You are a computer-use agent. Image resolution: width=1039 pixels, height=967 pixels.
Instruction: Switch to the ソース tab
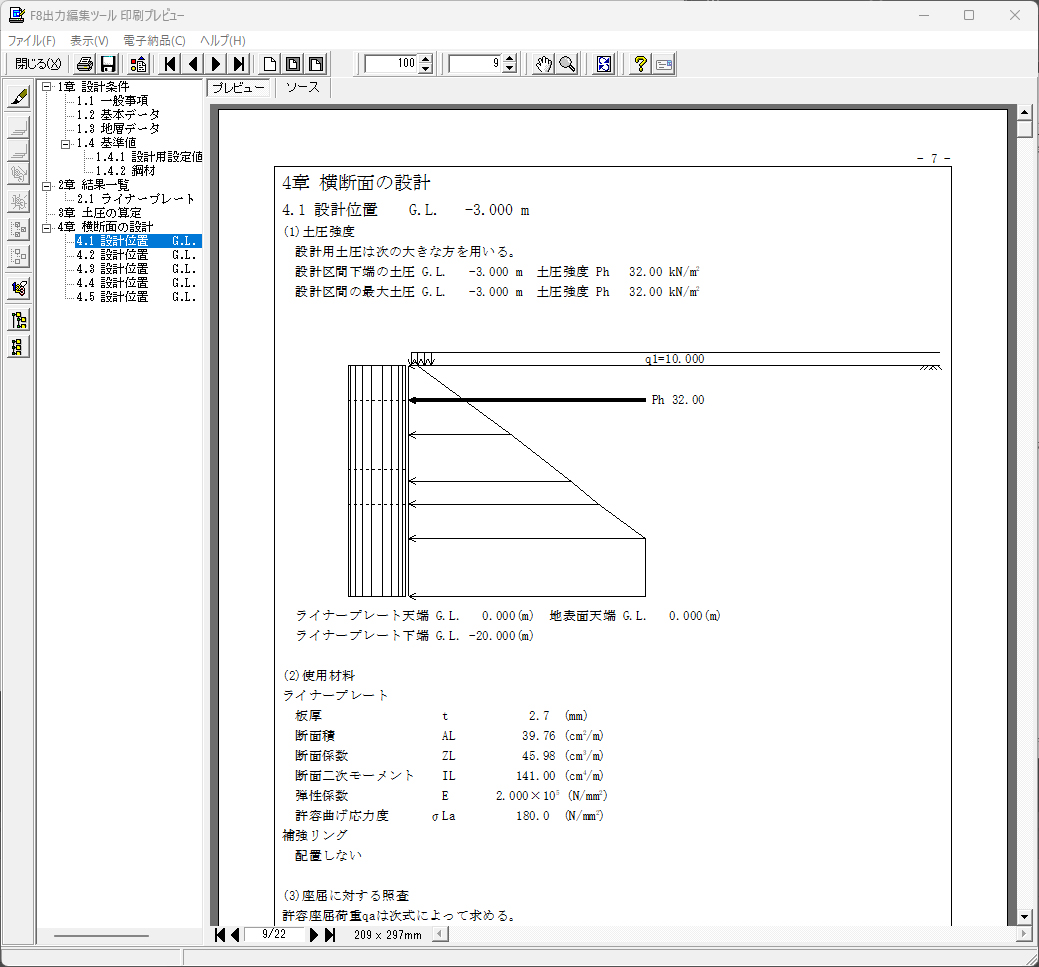pyautogui.click(x=302, y=88)
